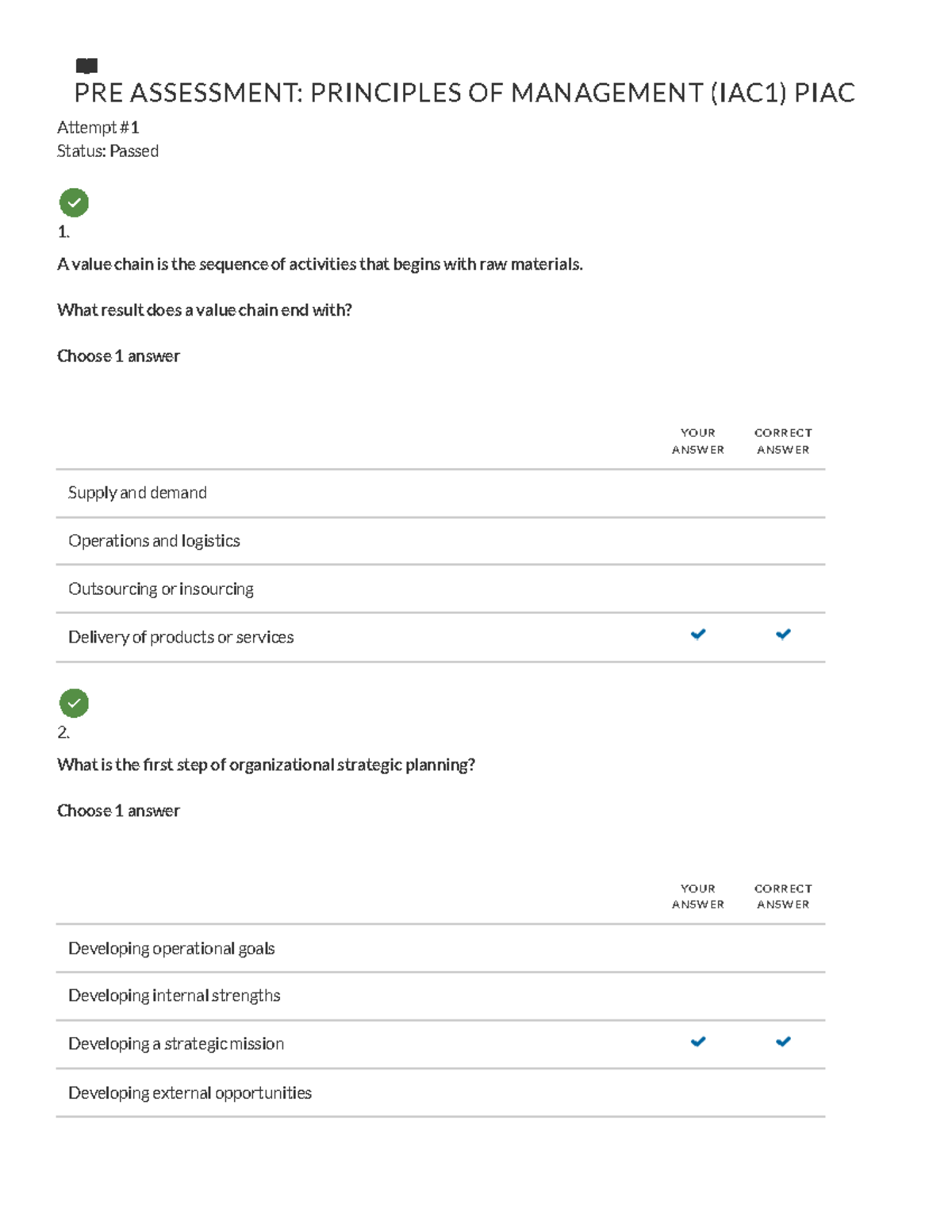
Task: Select the Operations and logistics answer
Action: (440, 541)
